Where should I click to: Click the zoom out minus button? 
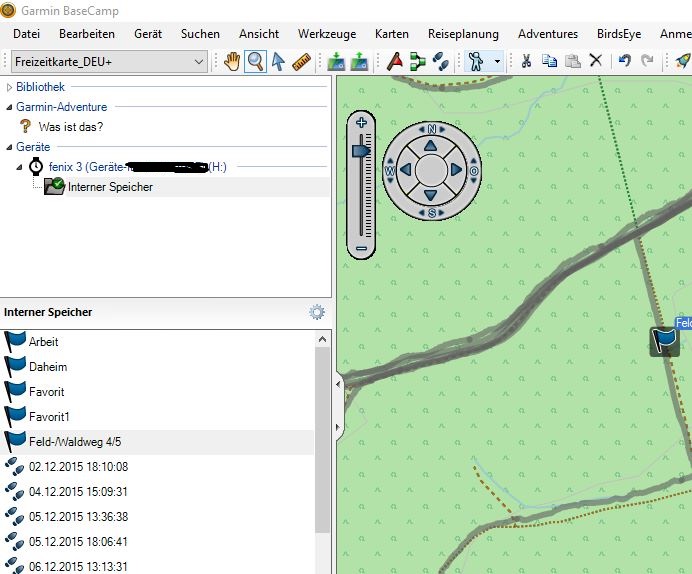[361, 248]
